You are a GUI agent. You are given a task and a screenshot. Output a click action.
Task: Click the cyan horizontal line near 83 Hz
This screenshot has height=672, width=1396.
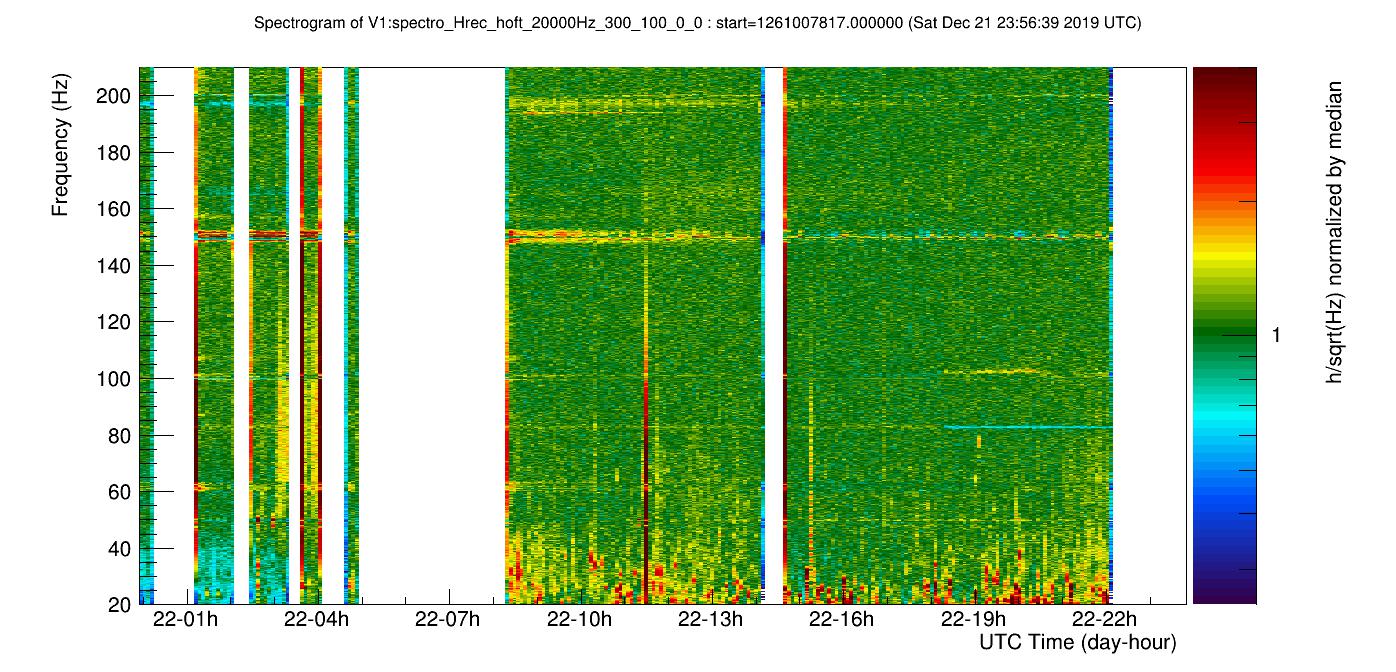pyautogui.click(x=1030, y=427)
